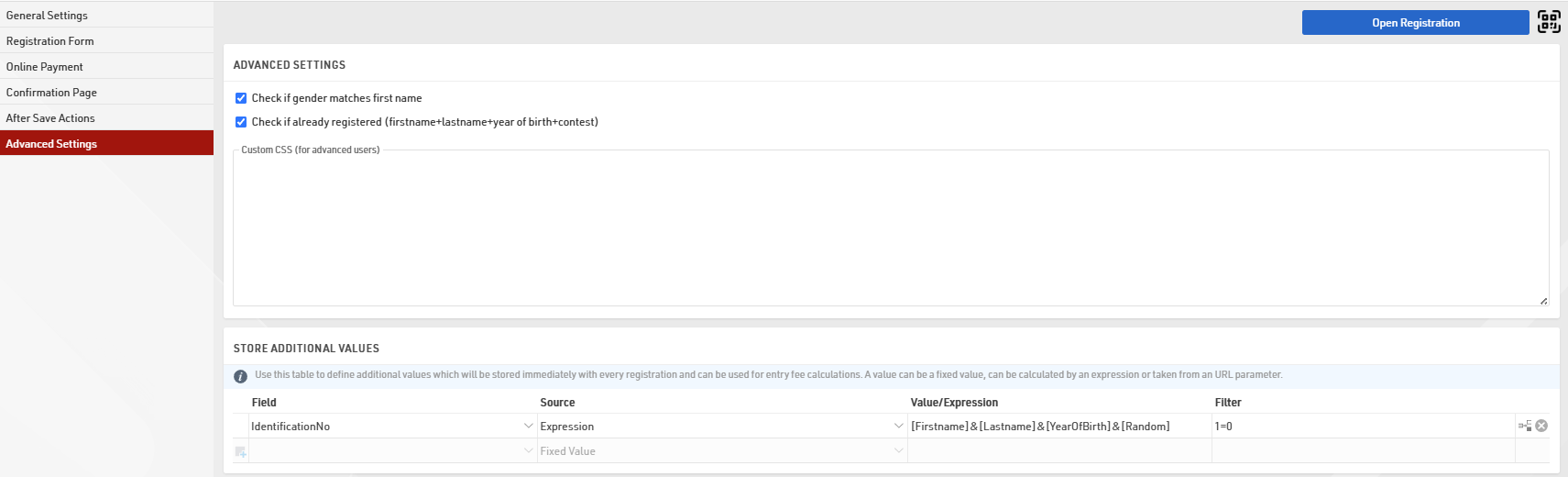Screen dimensions: 1568x477
Task: Click inside the Custom CSS text area
Action: point(889,229)
